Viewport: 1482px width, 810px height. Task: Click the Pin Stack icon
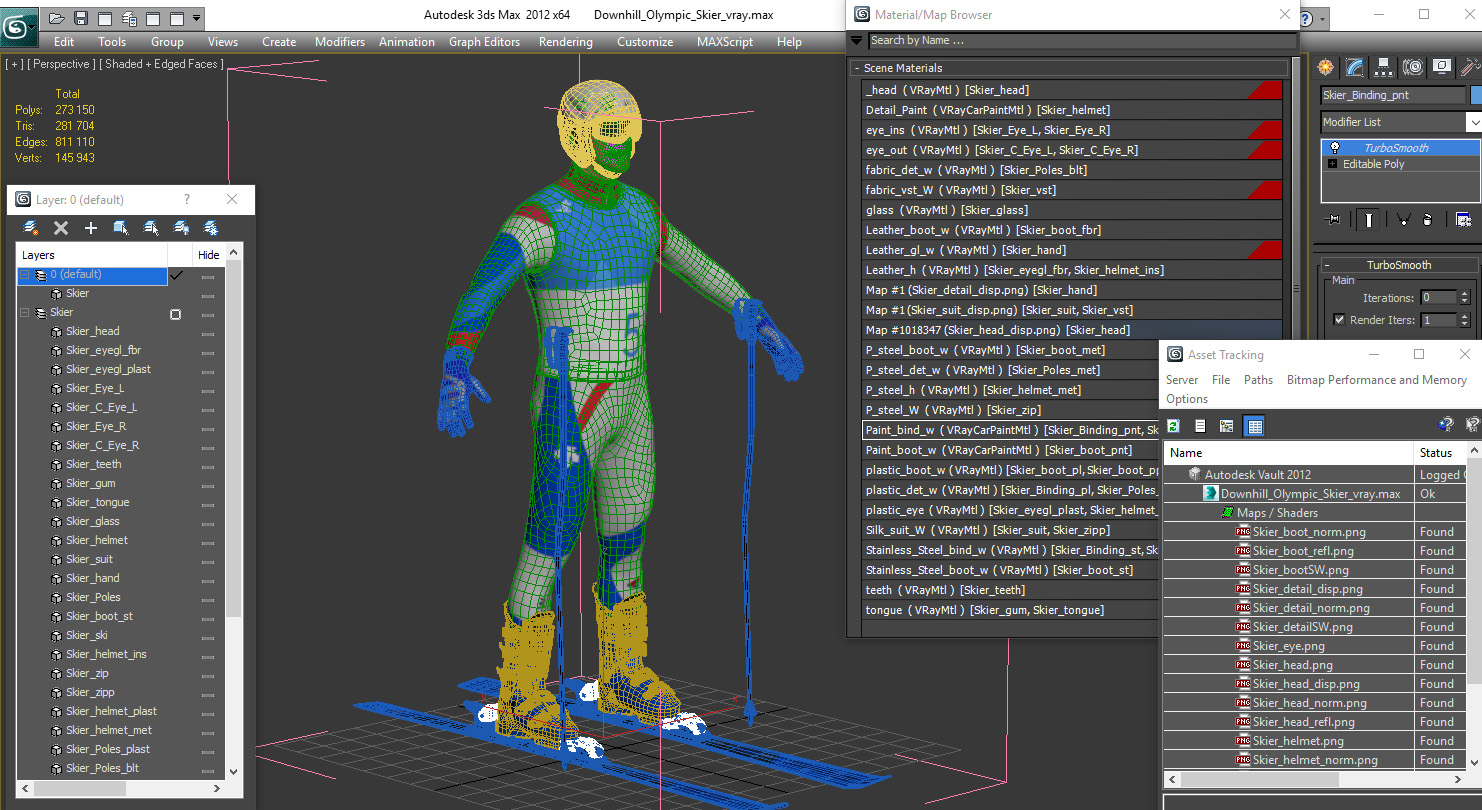[1332, 219]
